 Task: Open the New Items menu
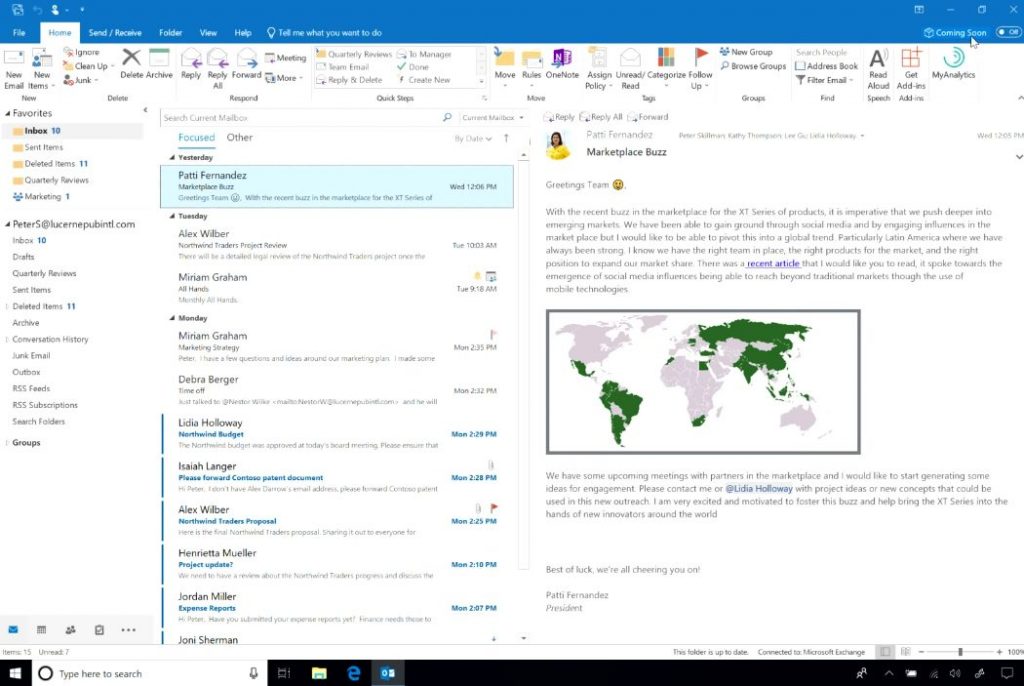coord(41,69)
